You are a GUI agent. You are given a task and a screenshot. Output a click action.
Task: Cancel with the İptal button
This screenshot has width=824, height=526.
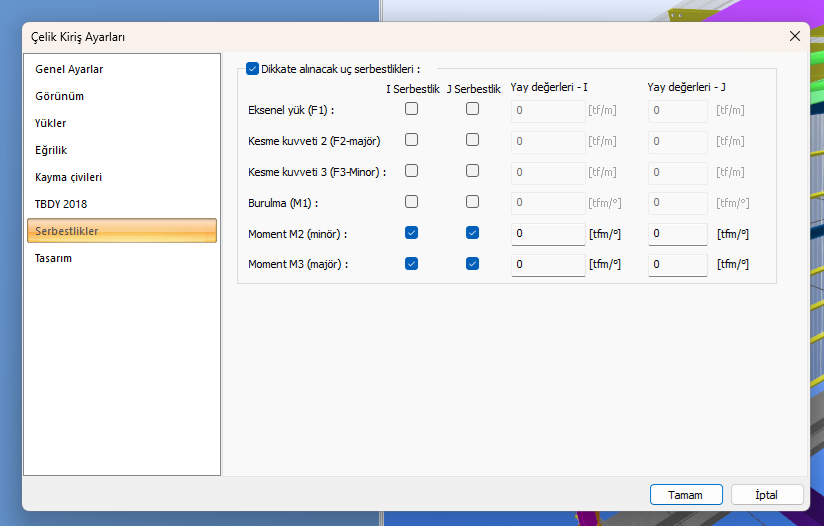pos(767,495)
